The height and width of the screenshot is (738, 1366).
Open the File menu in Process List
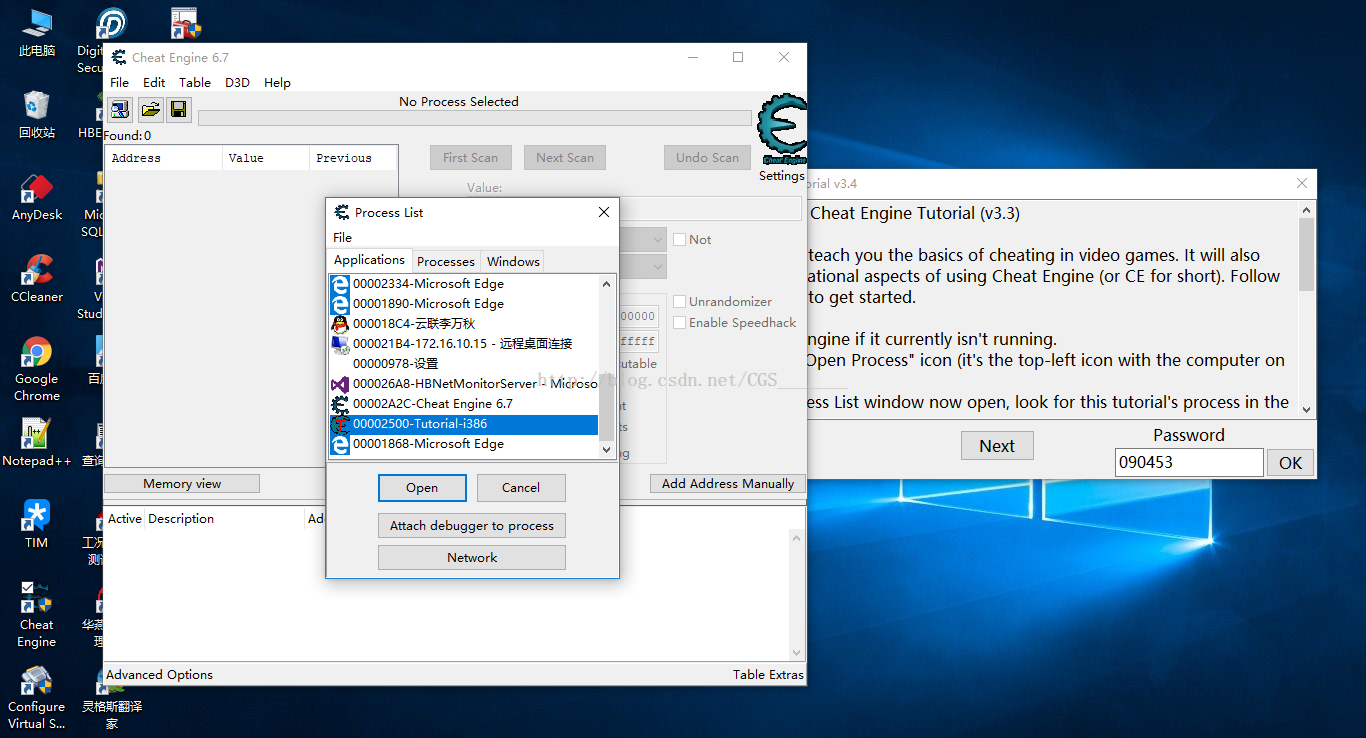[343, 238]
